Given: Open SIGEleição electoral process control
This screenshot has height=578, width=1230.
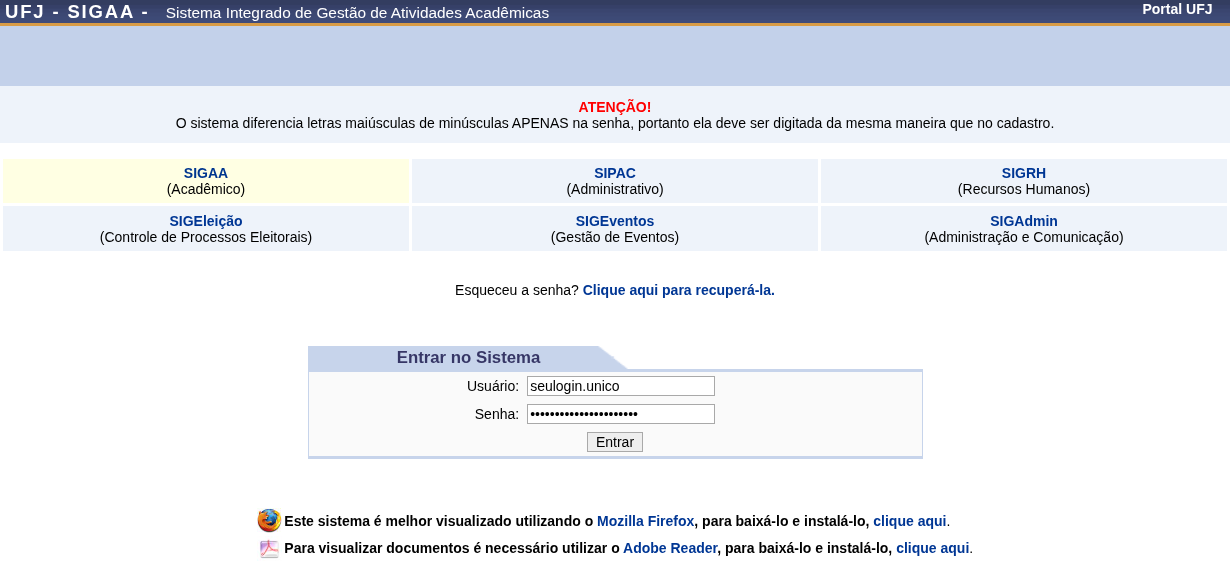Looking at the screenshot, I should [206, 229].
